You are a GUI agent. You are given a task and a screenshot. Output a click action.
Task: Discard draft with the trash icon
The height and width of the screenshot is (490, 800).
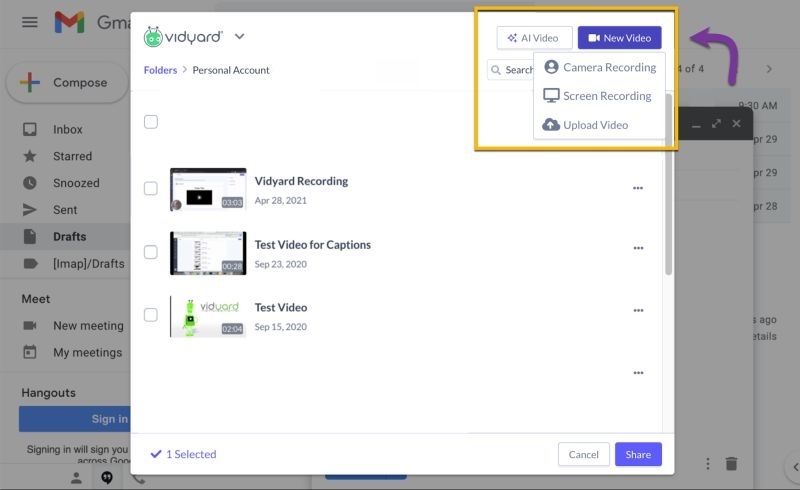[731, 463]
